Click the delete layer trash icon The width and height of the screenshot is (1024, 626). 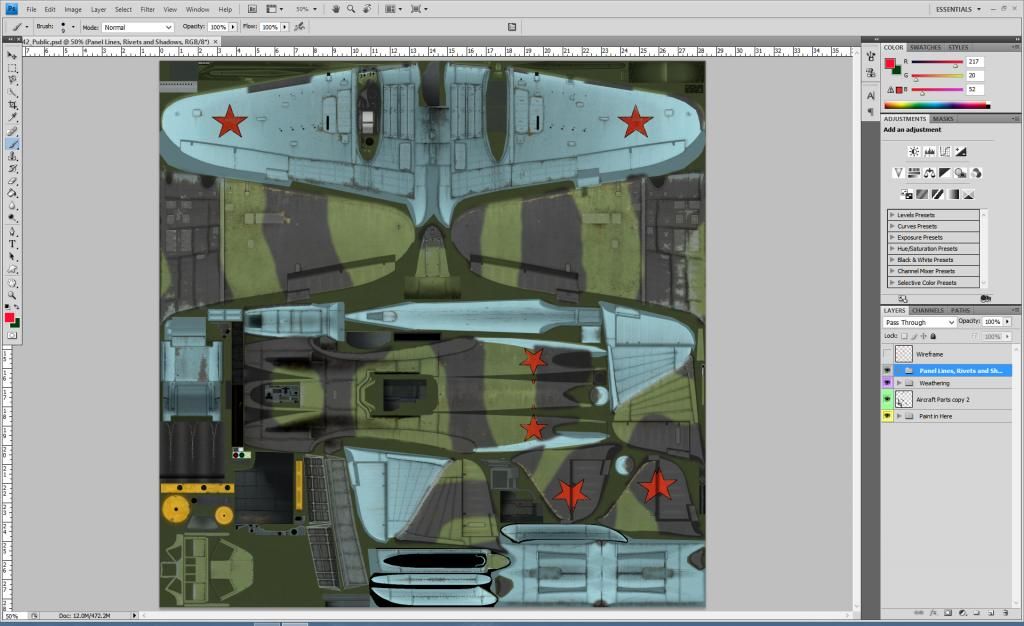[1007, 612]
